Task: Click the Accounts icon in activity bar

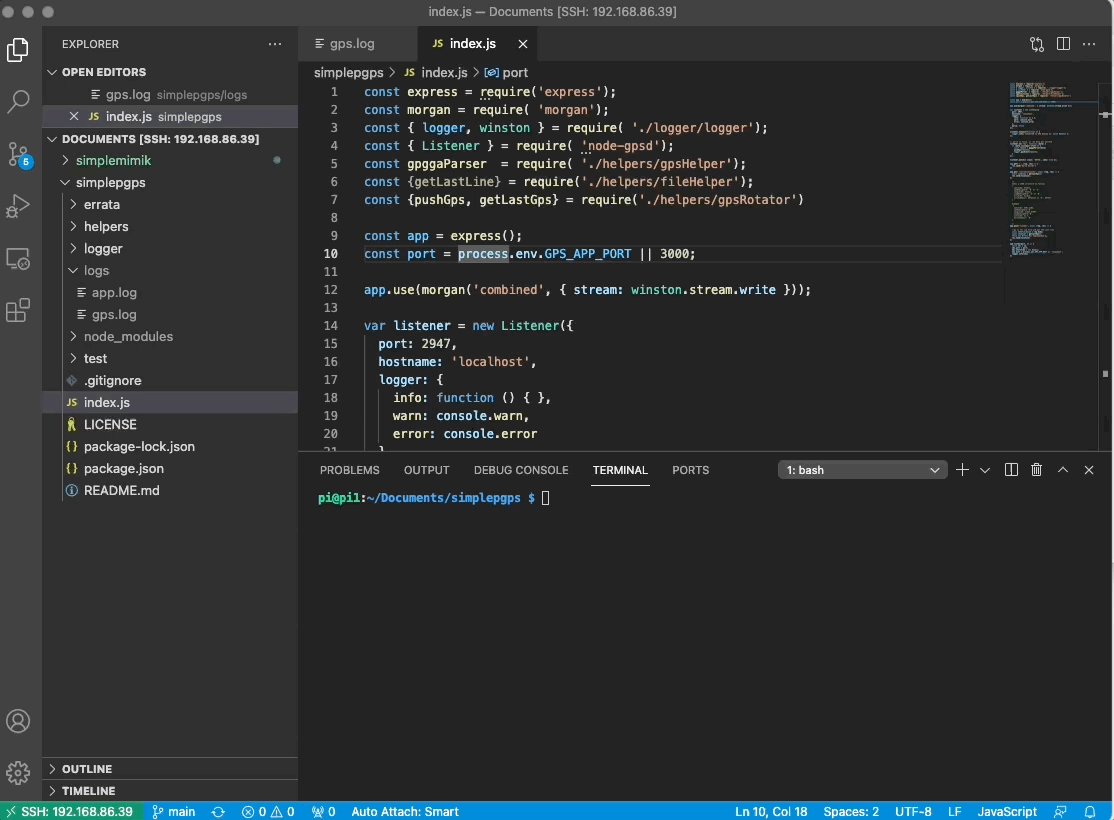Action: click(x=19, y=721)
